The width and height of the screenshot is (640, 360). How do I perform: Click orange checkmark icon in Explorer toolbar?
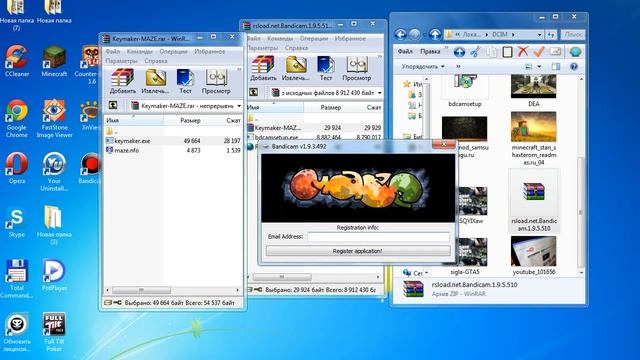click(x=539, y=51)
